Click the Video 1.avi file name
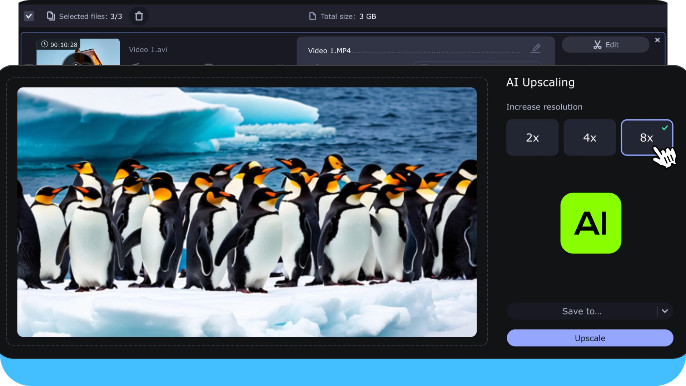The image size is (686, 386). coord(148,49)
